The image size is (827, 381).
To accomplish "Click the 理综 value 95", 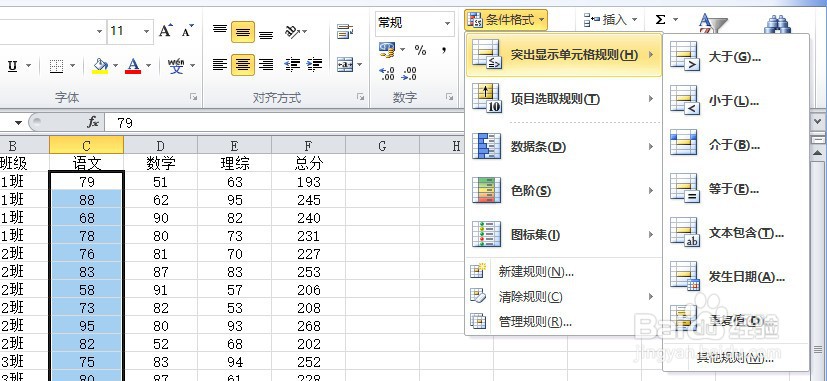I will 234,200.
